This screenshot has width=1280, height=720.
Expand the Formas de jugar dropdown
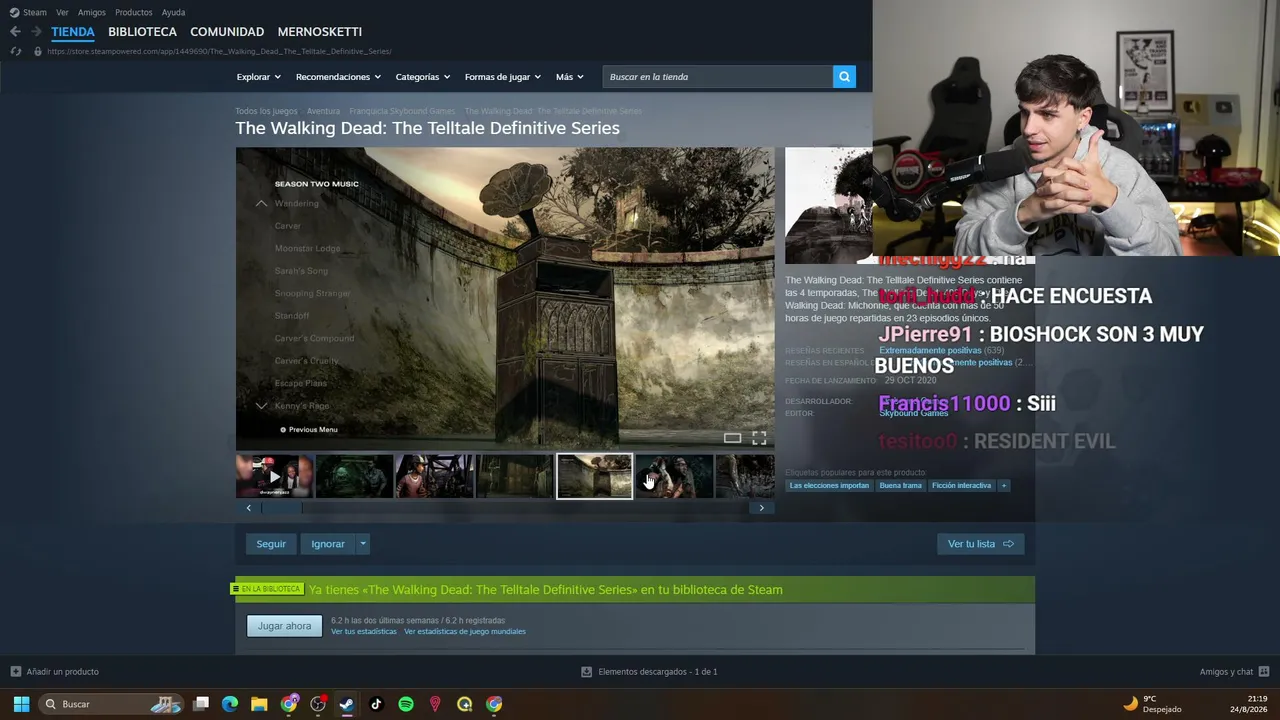click(502, 77)
